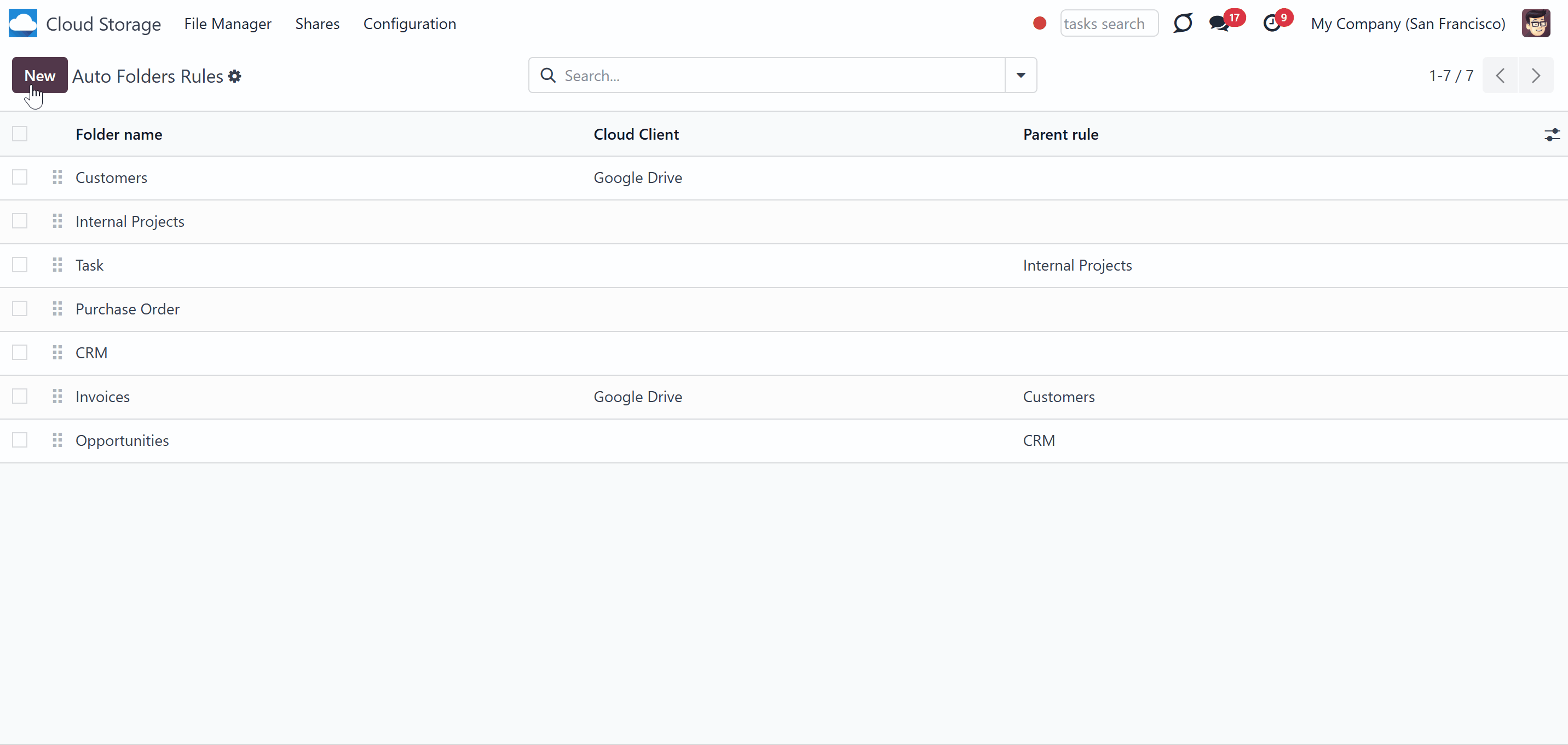Open optional columns adjust icon
Viewport: 1568px width, 745px height.
pyautogui.click(x=1552, y=135)
